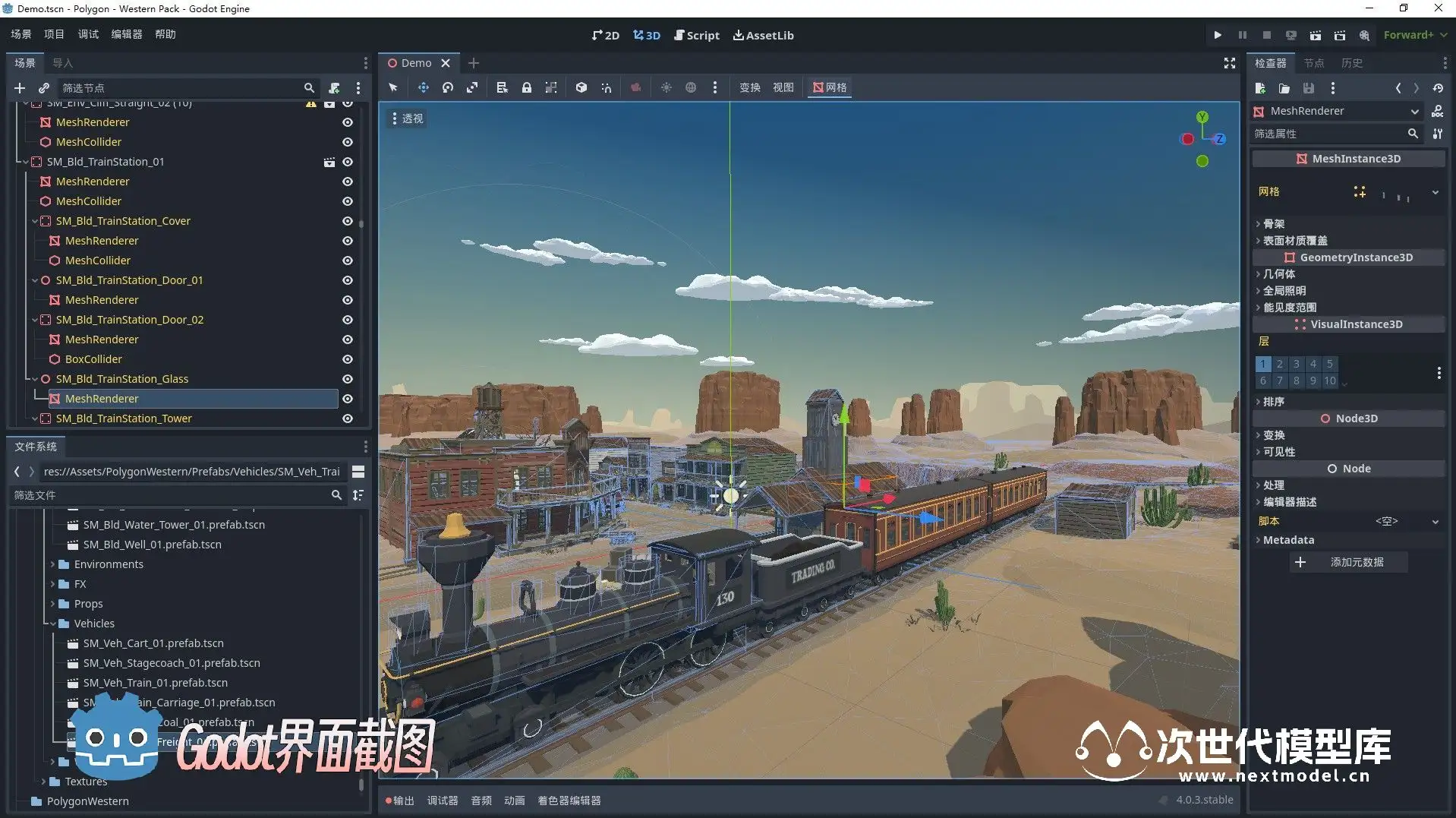Viewport: 1456px width, 818px height.
Task: Select the Rotate mode tool
Action: (x=448, y=87)
